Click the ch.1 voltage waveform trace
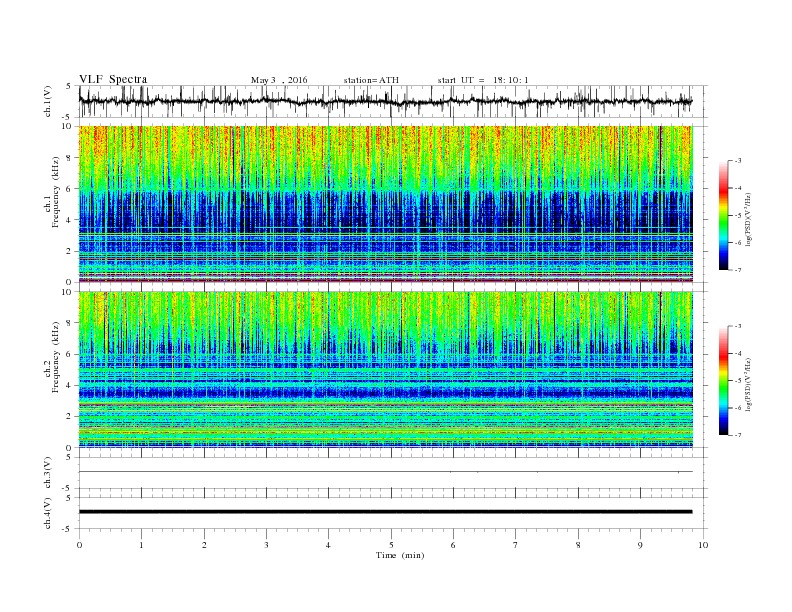792x612 pixels. coord(385,101)
